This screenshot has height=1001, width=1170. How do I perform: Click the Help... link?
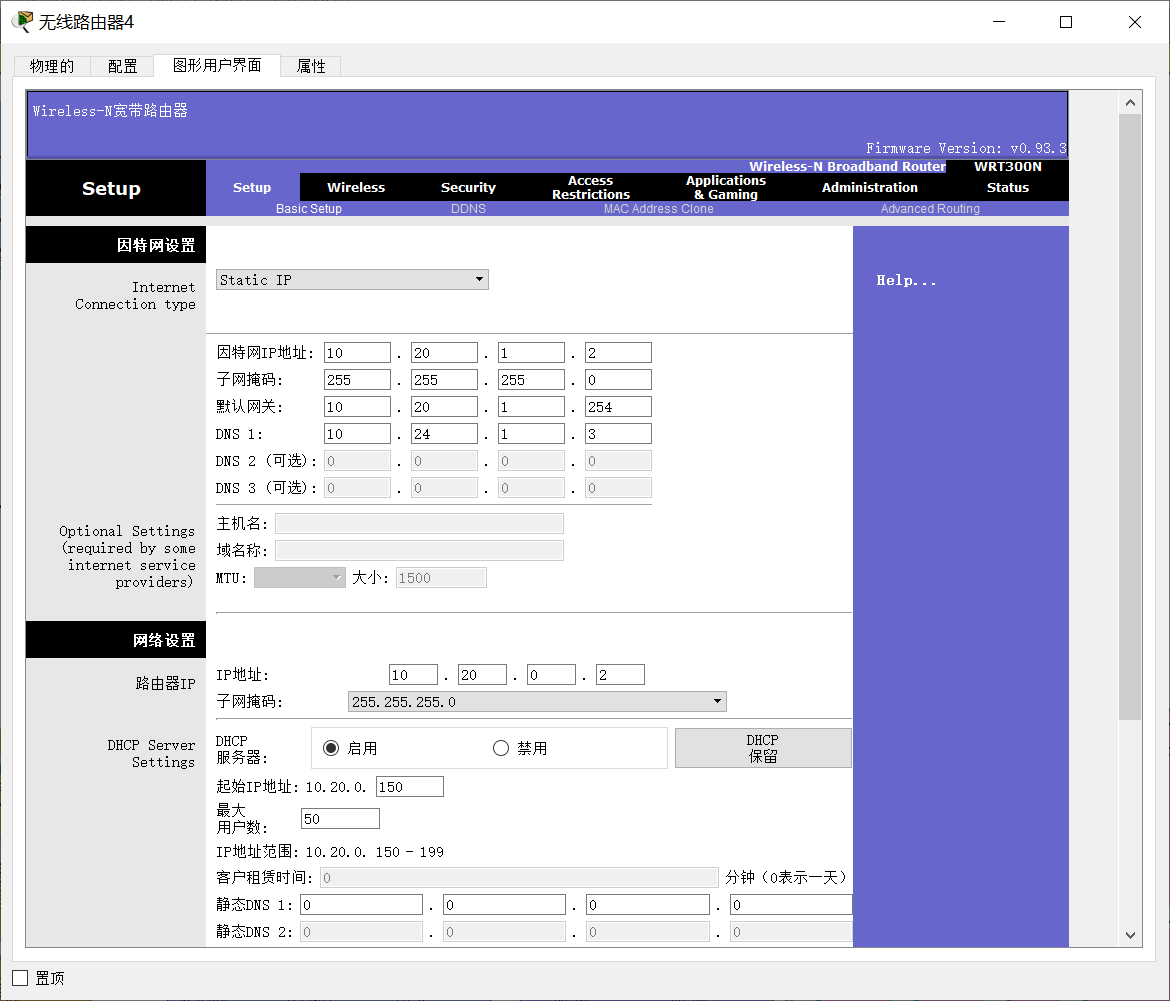[x=906, y=280]
